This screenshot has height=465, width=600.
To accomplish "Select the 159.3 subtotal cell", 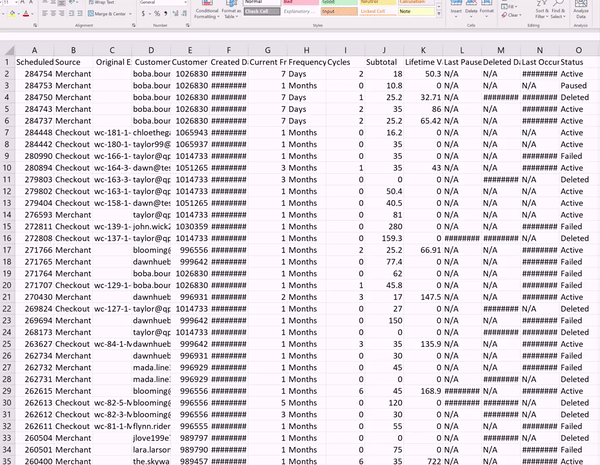I will (384, 238).
